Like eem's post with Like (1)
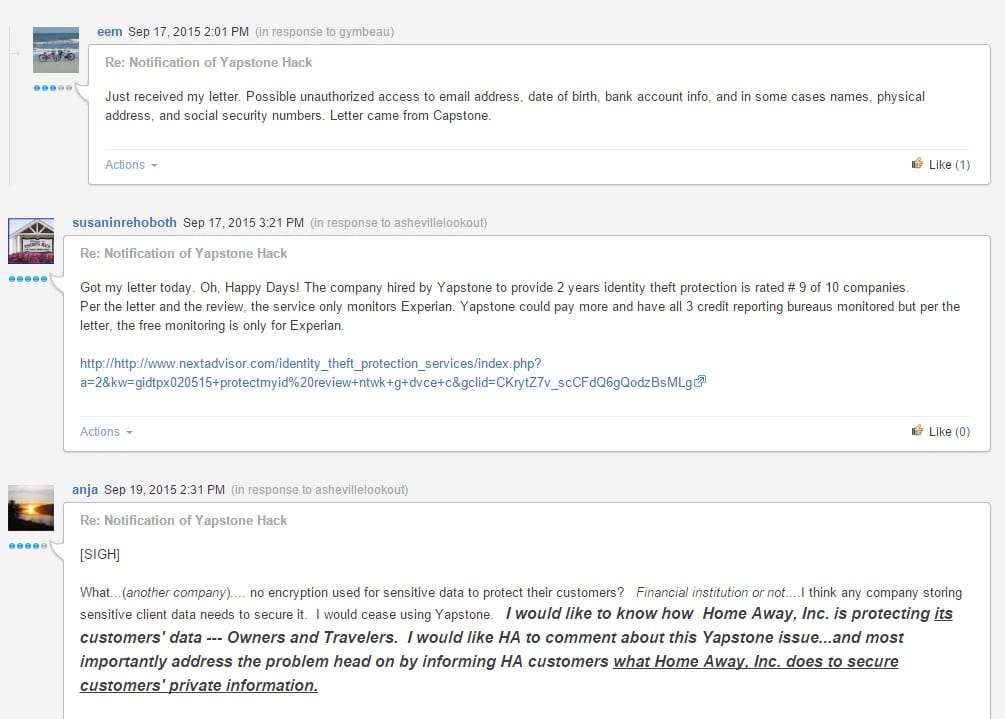The height and width of the screenshot is (719, 1005). (x=941, y=165)
